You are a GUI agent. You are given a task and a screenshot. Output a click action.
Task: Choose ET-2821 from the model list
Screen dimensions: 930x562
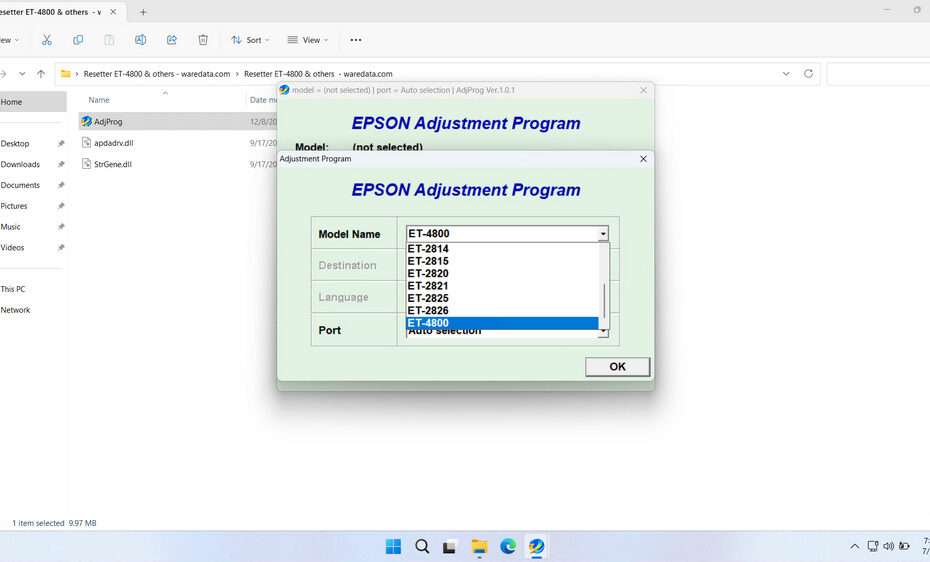pos(502,286)
